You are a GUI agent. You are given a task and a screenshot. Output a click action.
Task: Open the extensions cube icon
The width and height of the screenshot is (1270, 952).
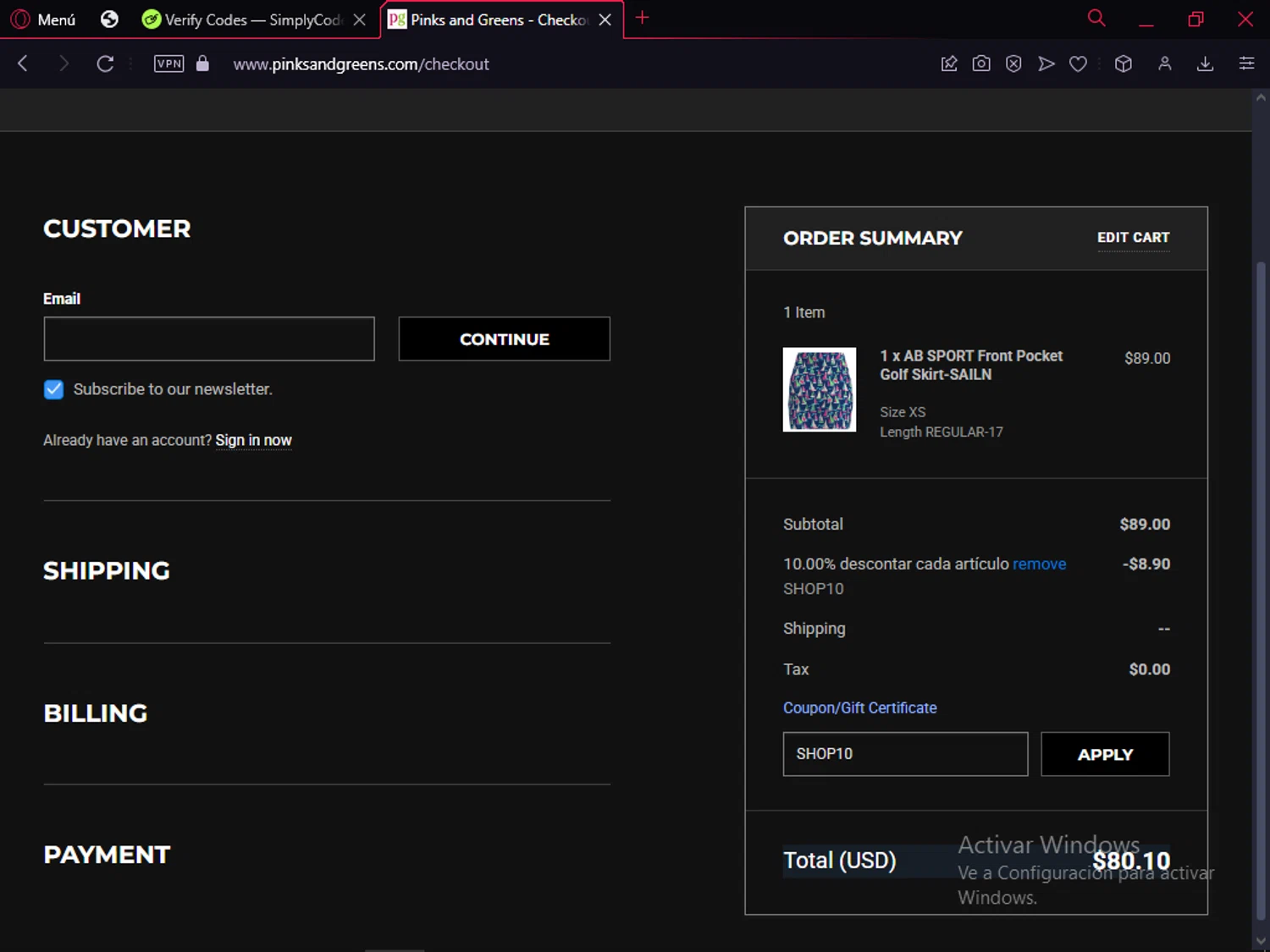pyautogui.click(x=1124, y=63)
